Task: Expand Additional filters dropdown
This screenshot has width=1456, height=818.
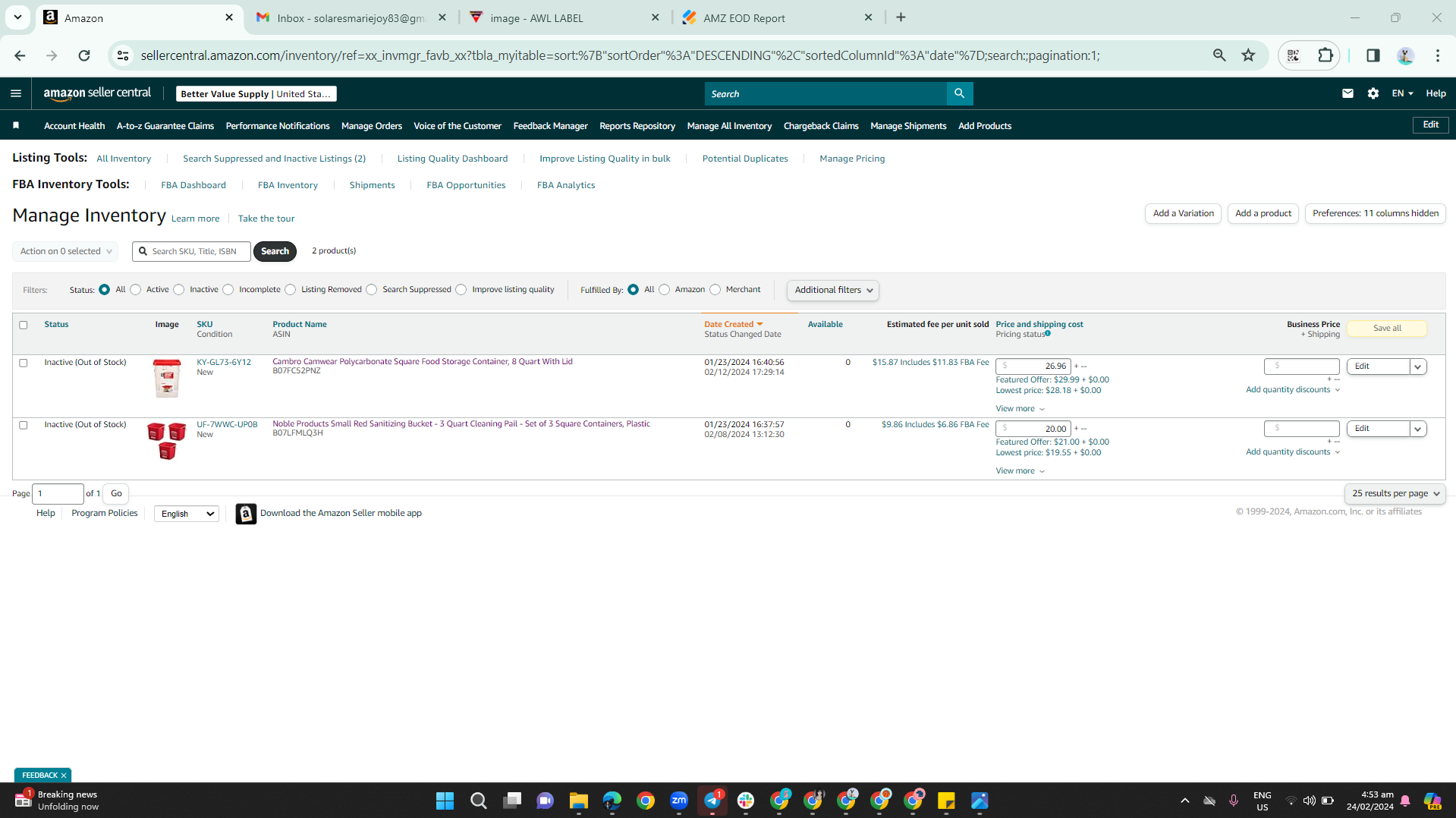Action: (x=833, y=290)
